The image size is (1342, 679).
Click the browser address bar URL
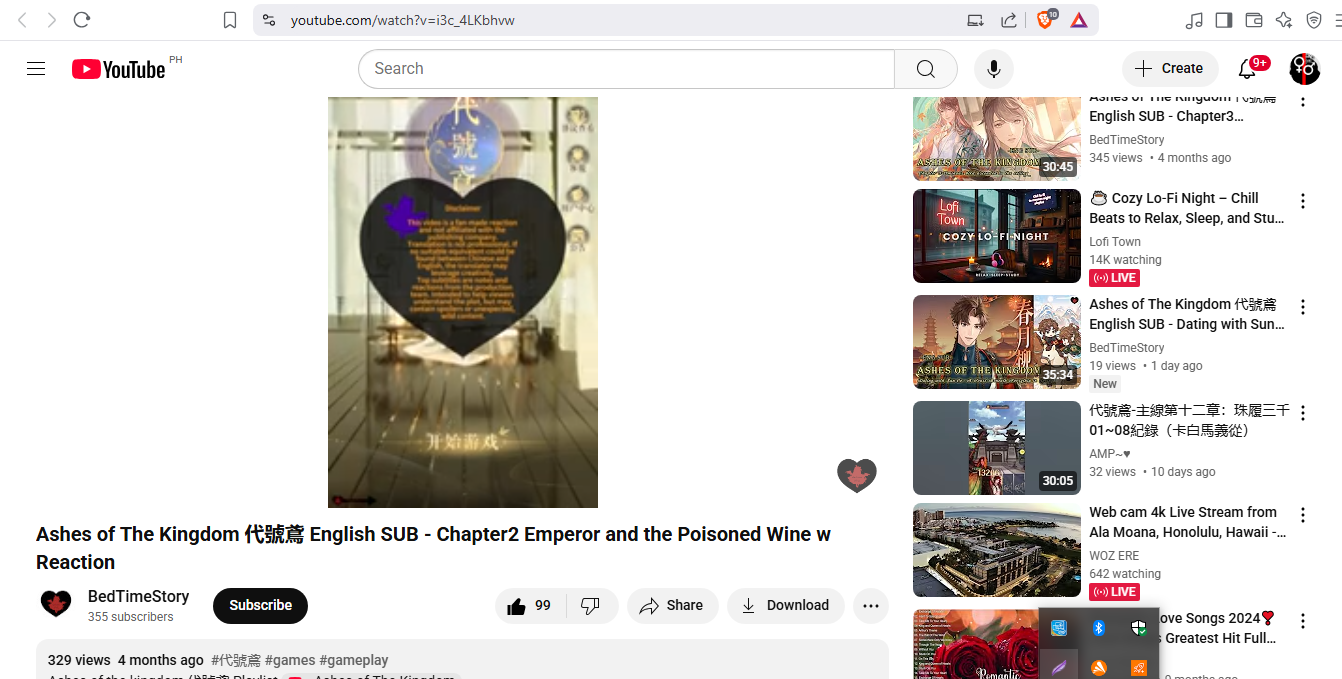(x=402, y=20)
